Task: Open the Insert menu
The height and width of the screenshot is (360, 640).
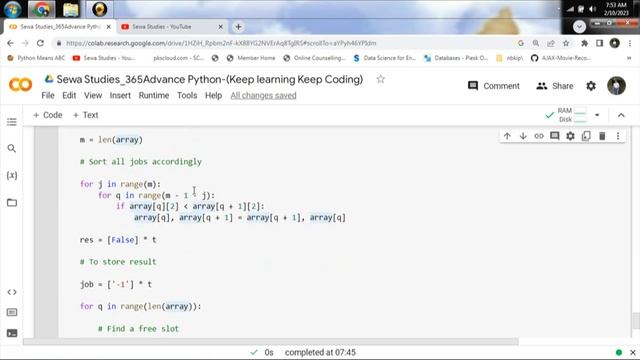Action: 120,96
